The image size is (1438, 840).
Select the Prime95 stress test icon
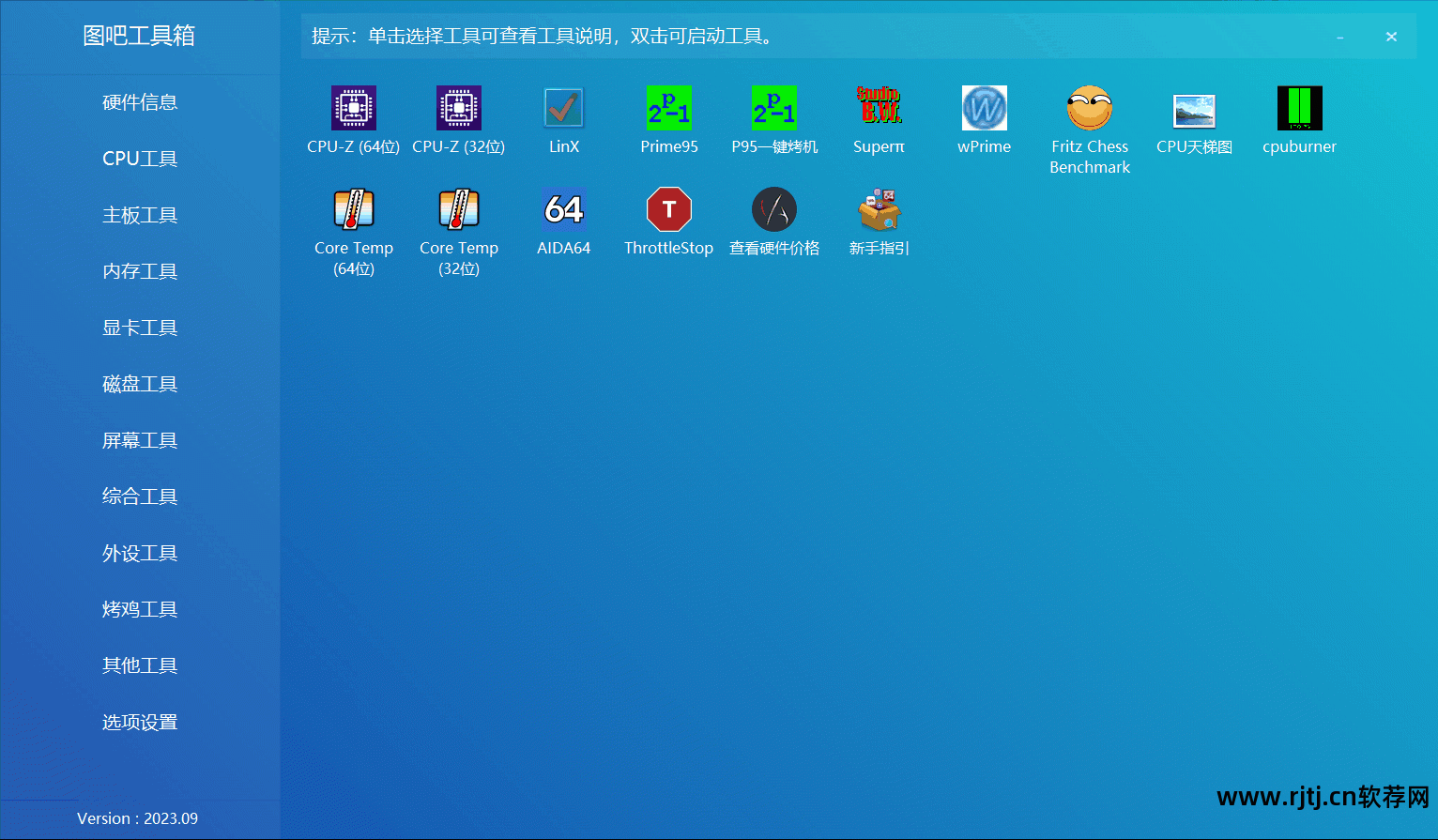[x=669, y=109]
